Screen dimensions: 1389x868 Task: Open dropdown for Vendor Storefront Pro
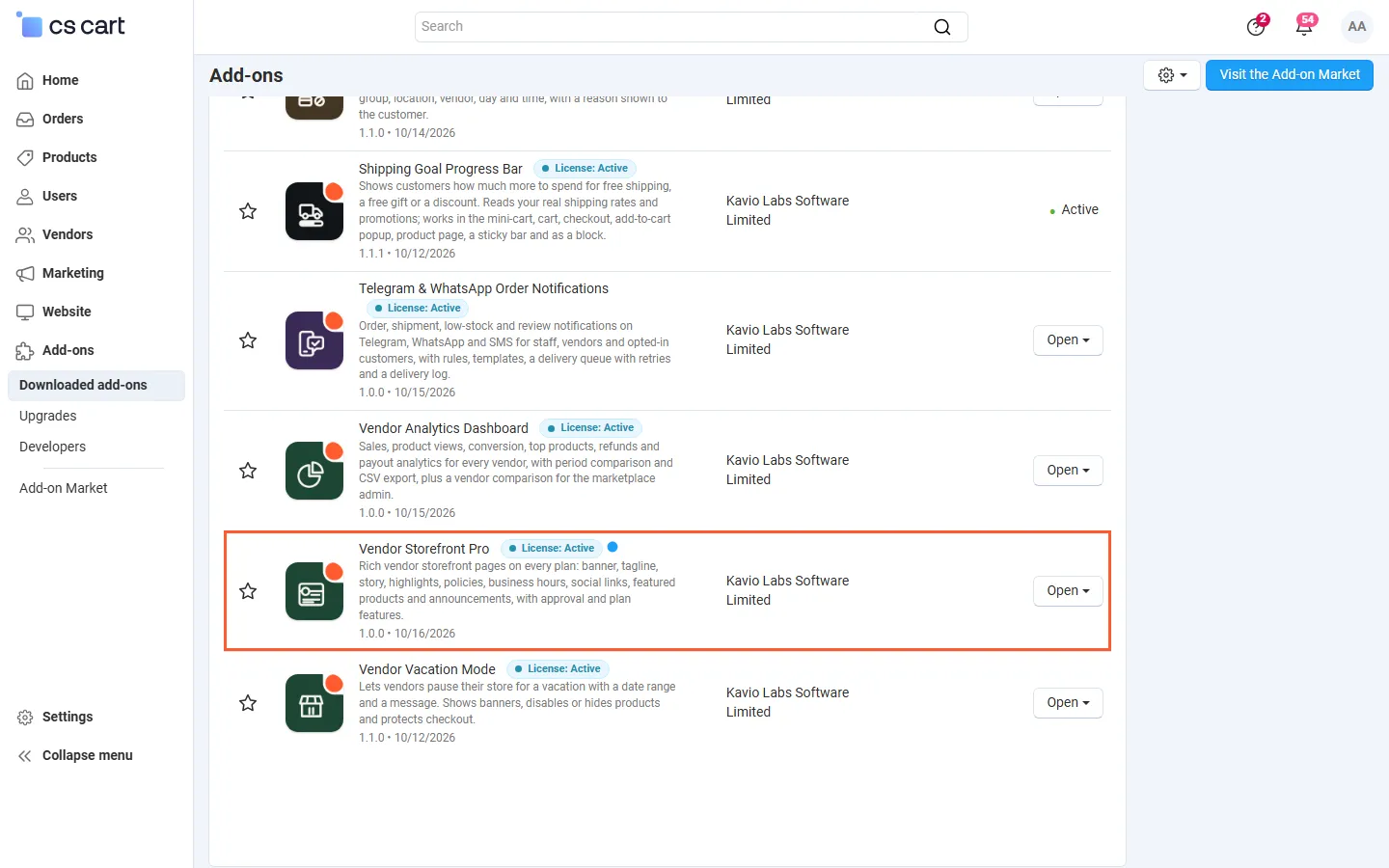coord(1068,591)
